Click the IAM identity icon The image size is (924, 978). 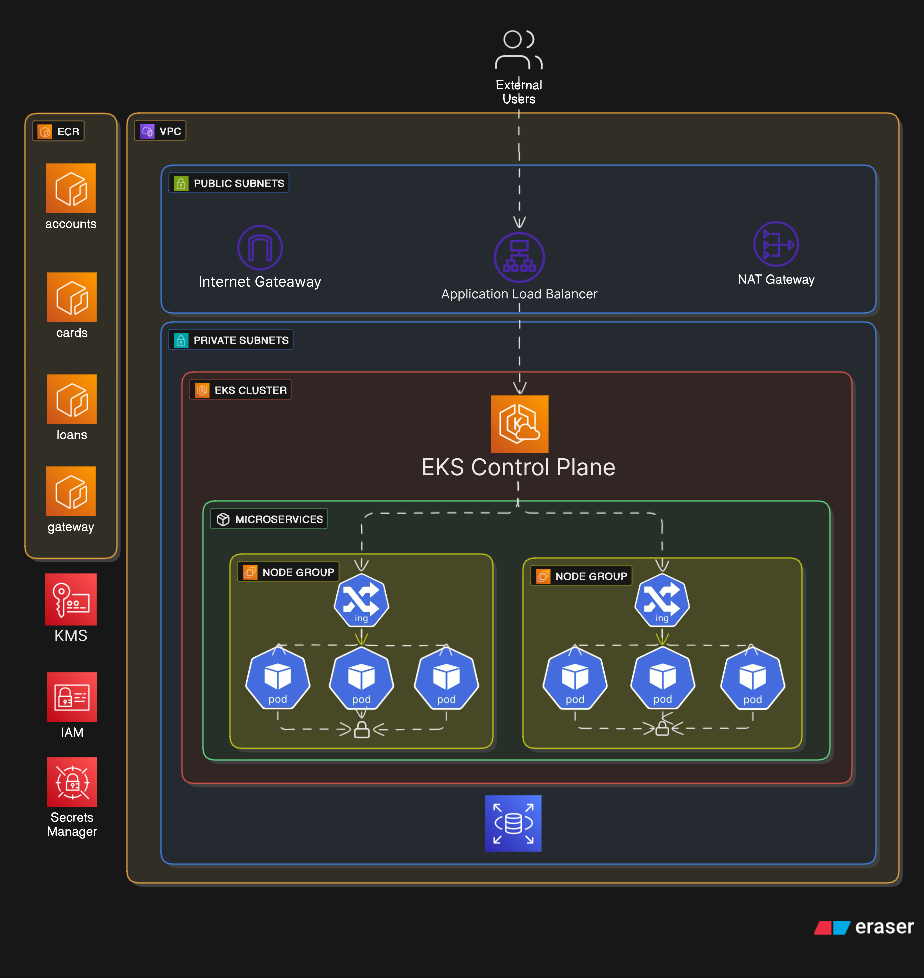(x=72, y=697)
